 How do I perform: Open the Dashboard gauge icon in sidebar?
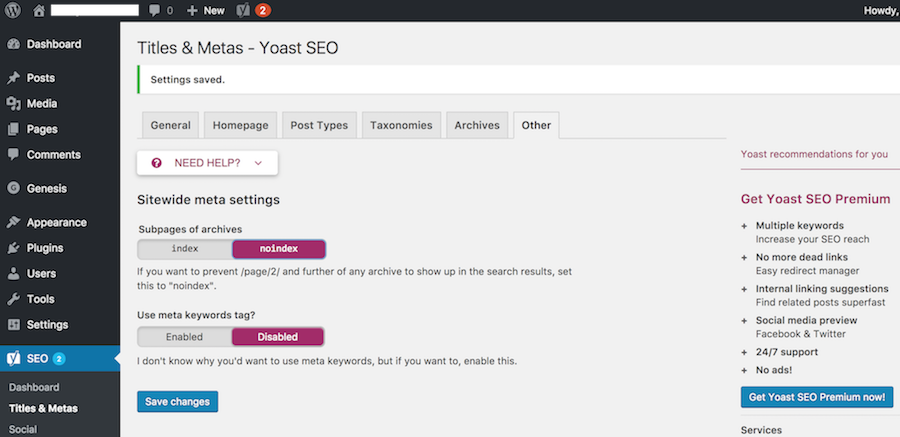coord(14,44)
